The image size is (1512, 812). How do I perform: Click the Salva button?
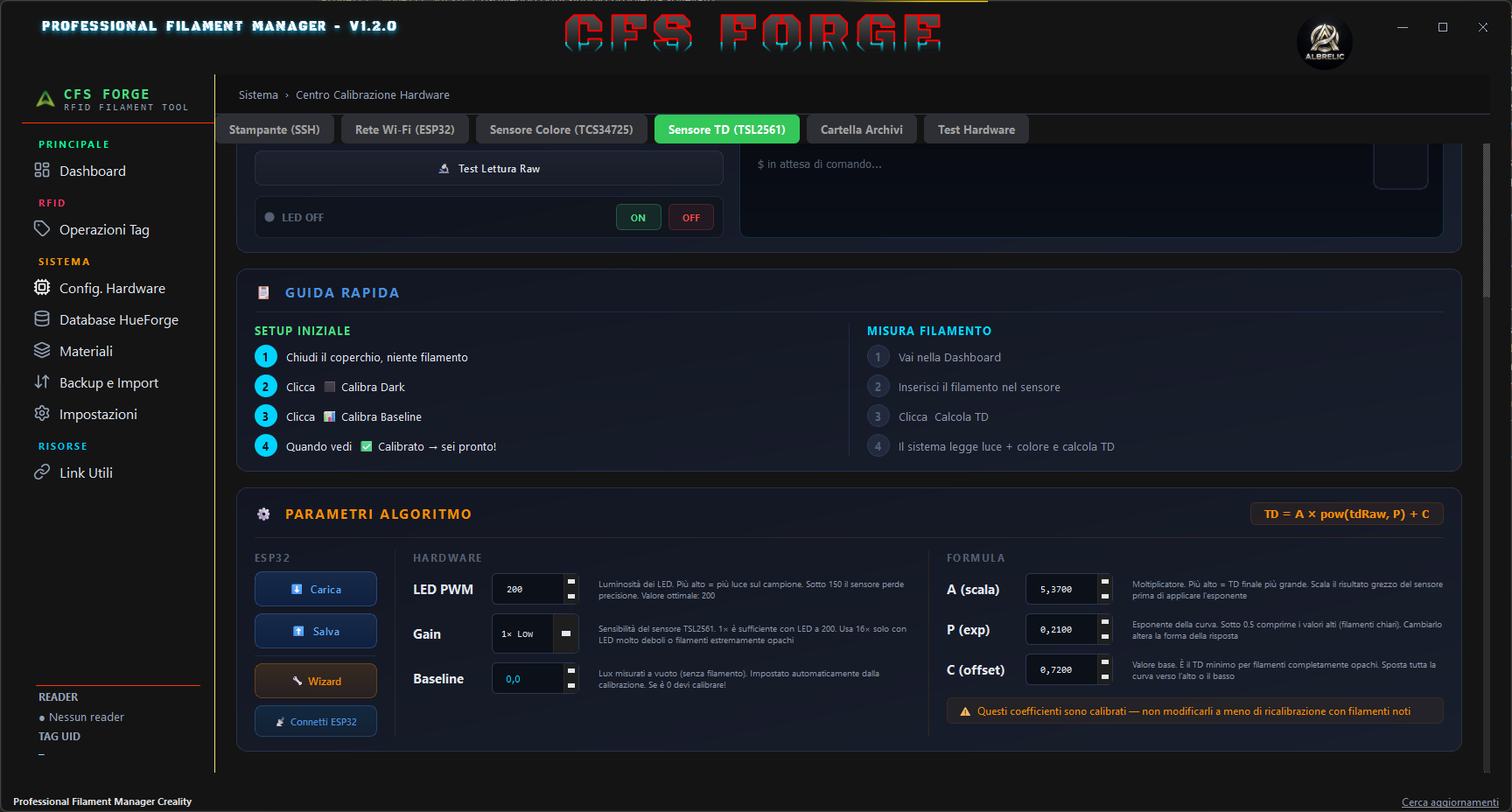(x=316, y=631)
